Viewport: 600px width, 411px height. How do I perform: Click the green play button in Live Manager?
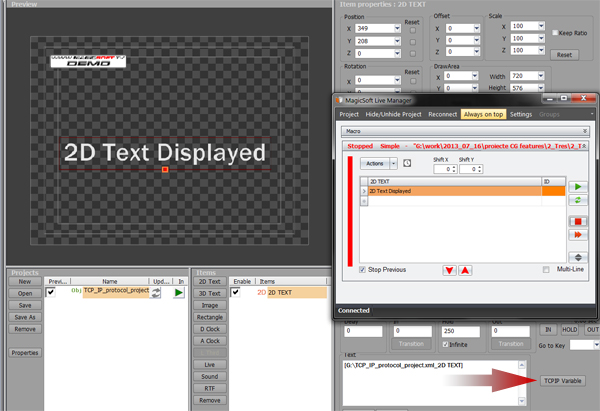[x=578, y=187]
